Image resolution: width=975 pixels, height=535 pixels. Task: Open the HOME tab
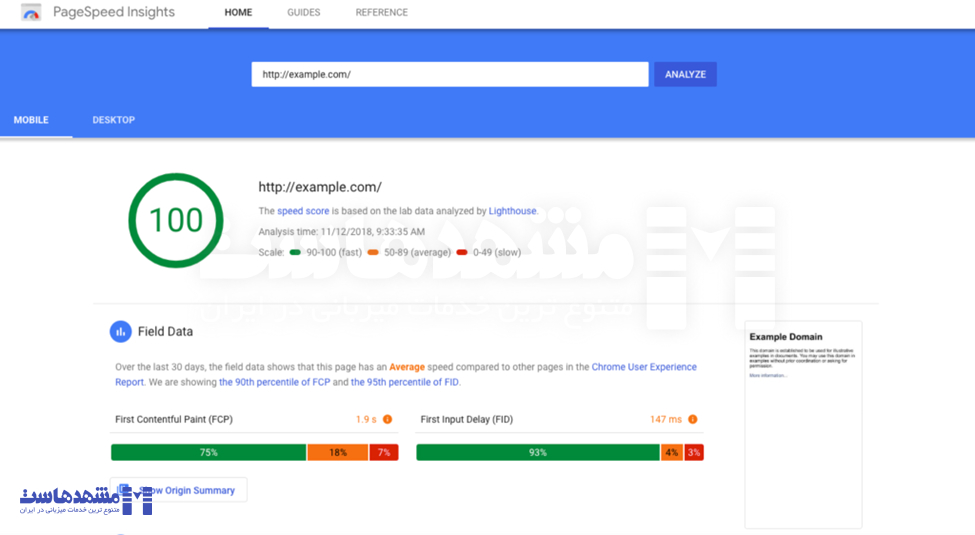coord(238,13)
